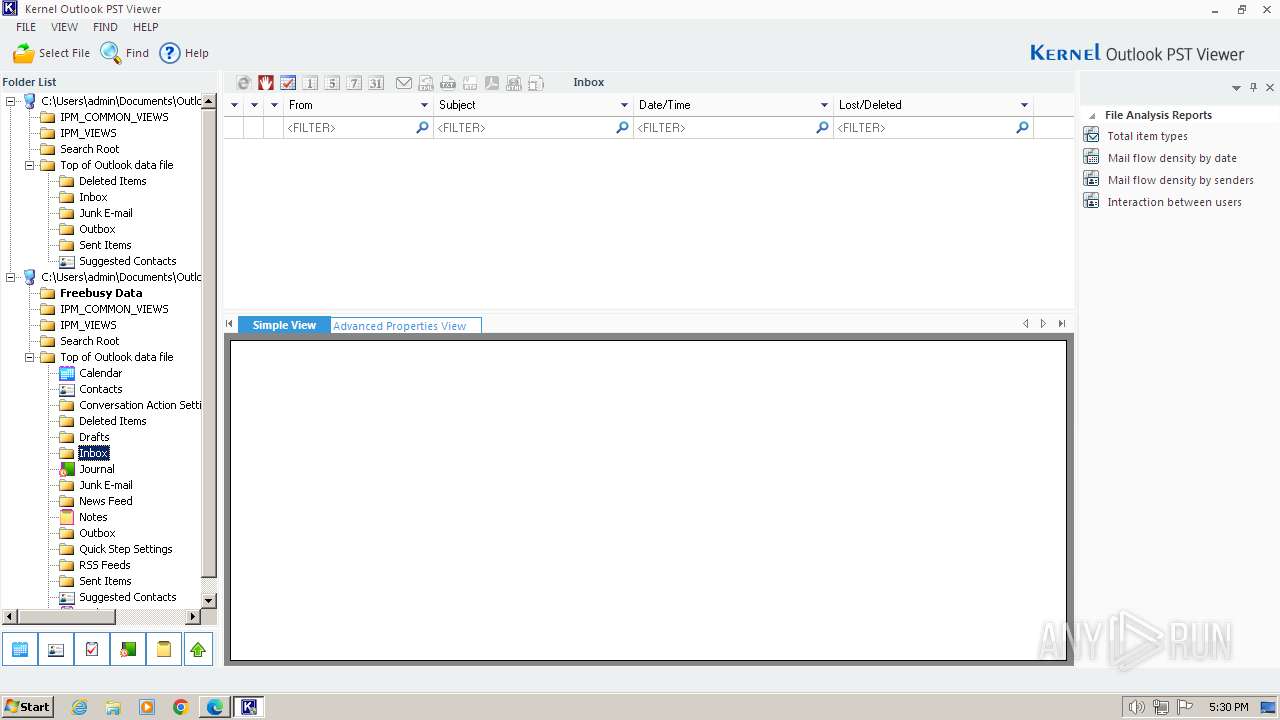The height and width of the screenshot is (720, 1280).
Task: Open the Journal shortcut at bottom panel
Action: pos(128,650)
